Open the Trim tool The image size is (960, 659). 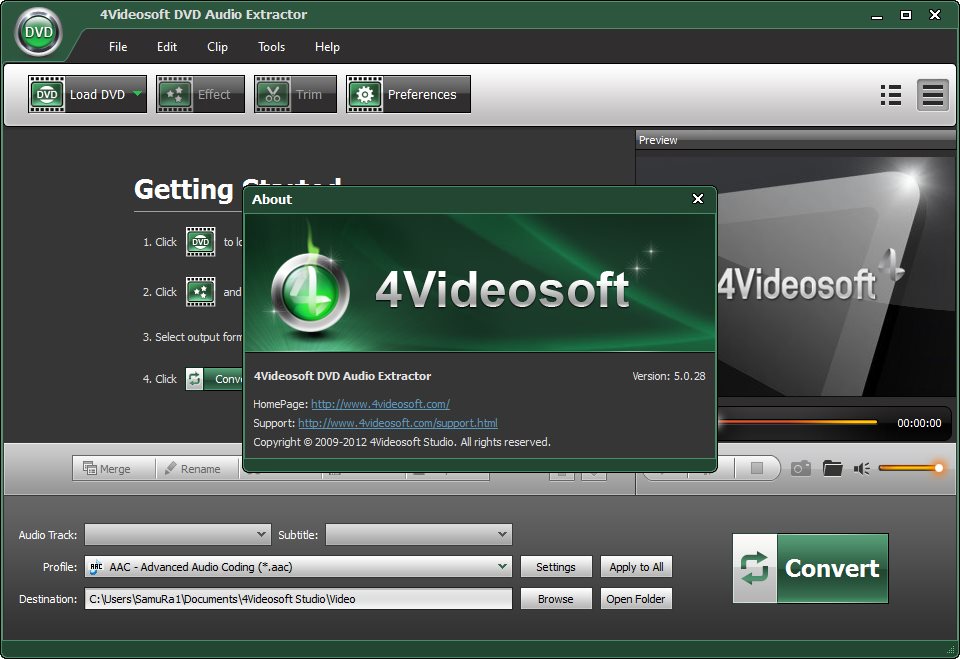tap(295, 94)
